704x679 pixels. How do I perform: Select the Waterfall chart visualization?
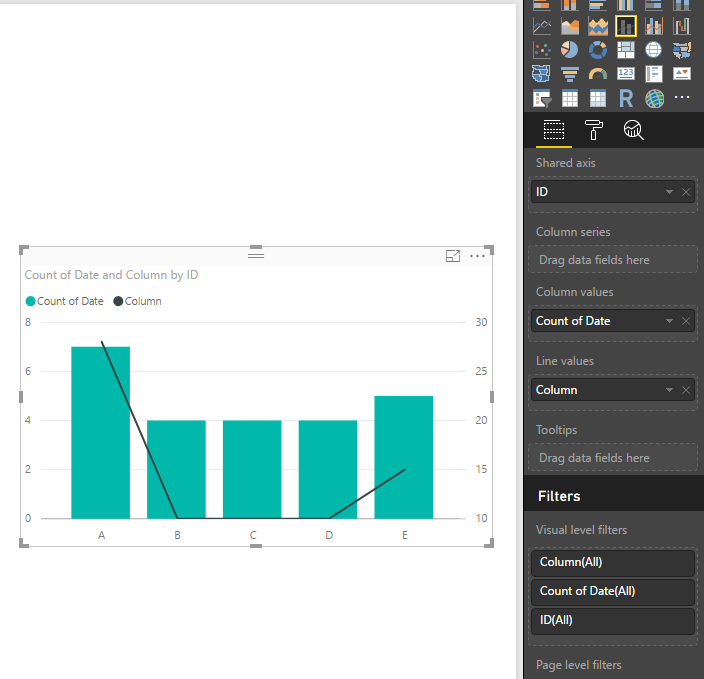pos(682,26)
